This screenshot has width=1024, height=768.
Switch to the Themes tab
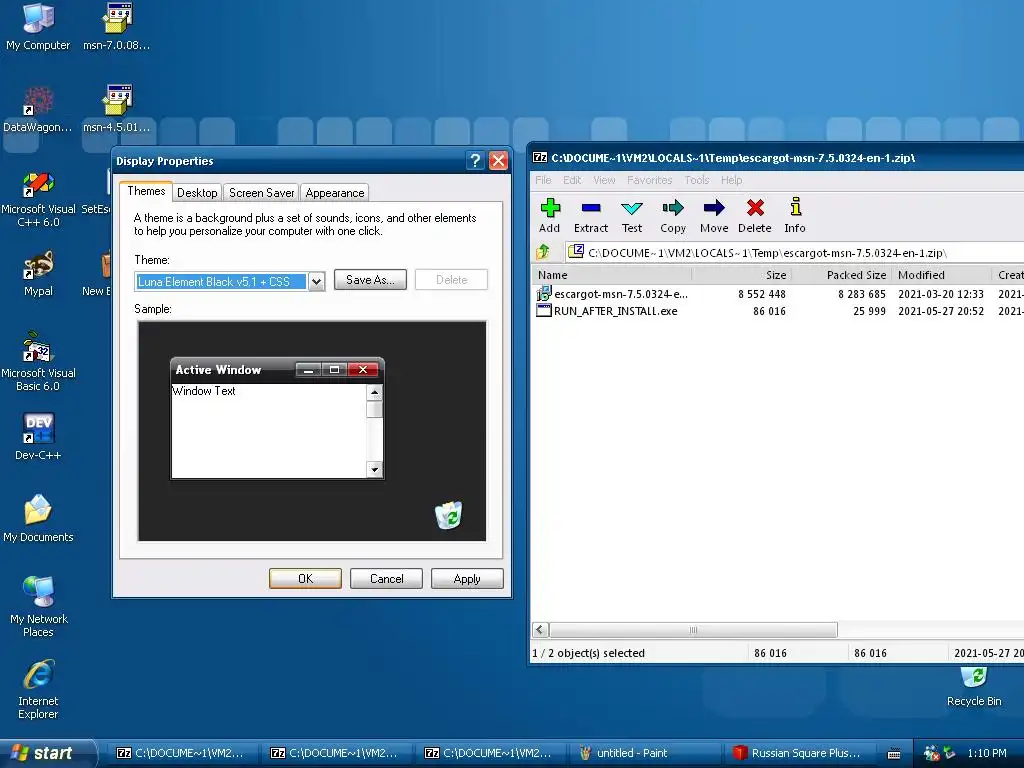click(x=146, y=191)
